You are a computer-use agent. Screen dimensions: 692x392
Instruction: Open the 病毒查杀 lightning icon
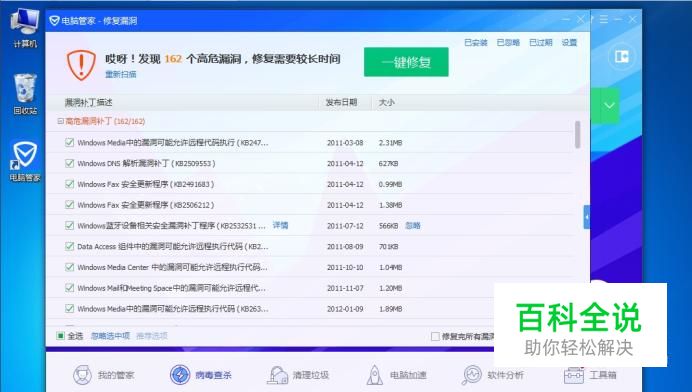tap(180, 375)
